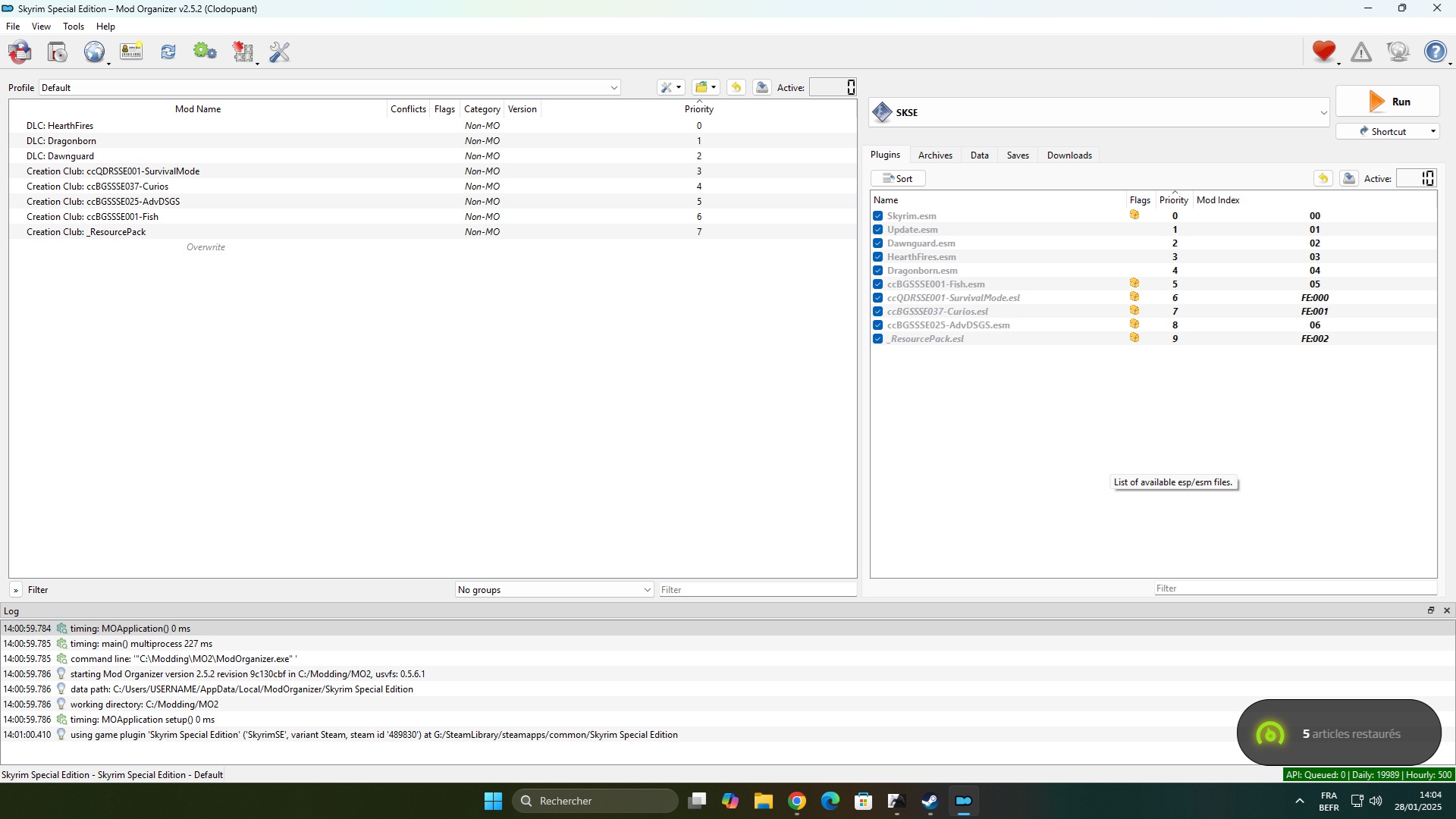Viewport: 1456px width, 819px height.
Task: Click the API status bar indicator
Action: tap(1368, 774)
